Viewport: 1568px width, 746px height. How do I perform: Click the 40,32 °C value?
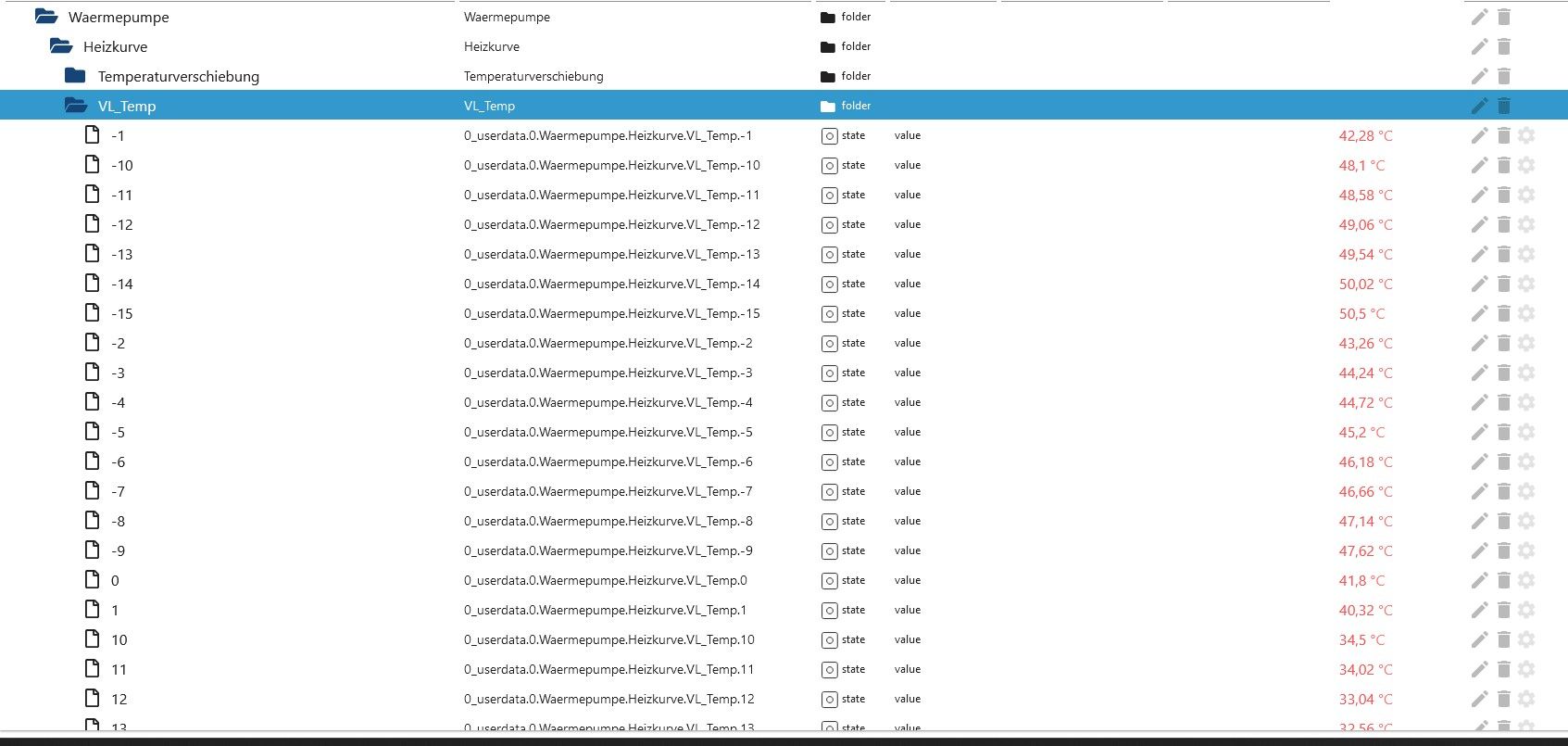(1365, 610)
